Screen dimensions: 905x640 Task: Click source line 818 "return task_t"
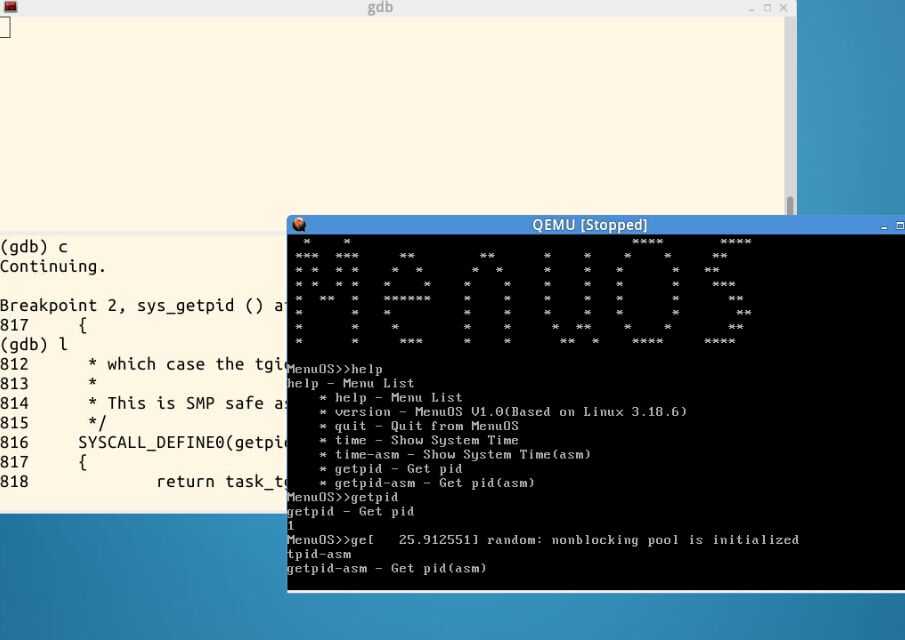[x=143, y=482]
